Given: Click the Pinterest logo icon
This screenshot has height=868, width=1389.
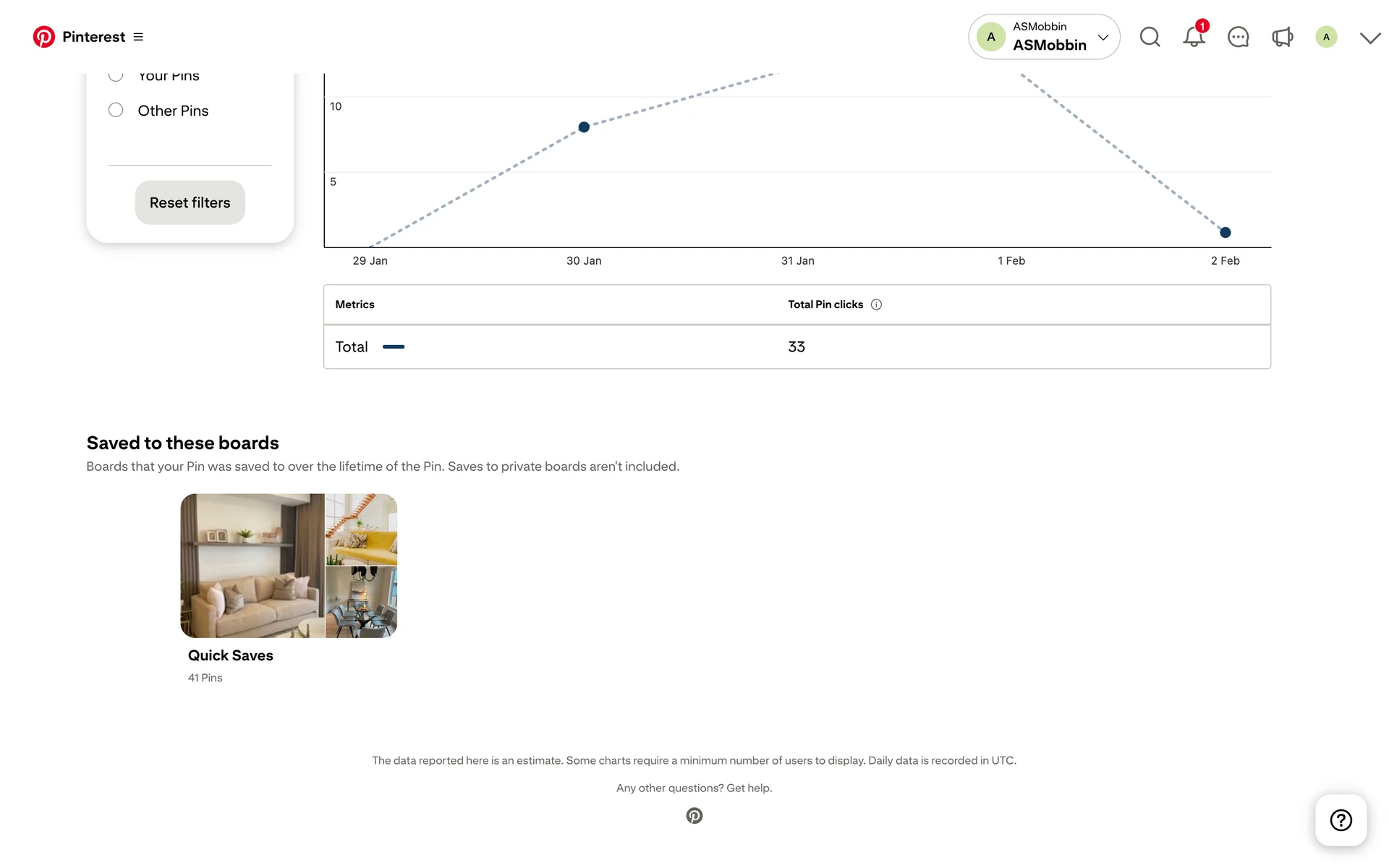Looking at the screenshot, I should [43, 37].
